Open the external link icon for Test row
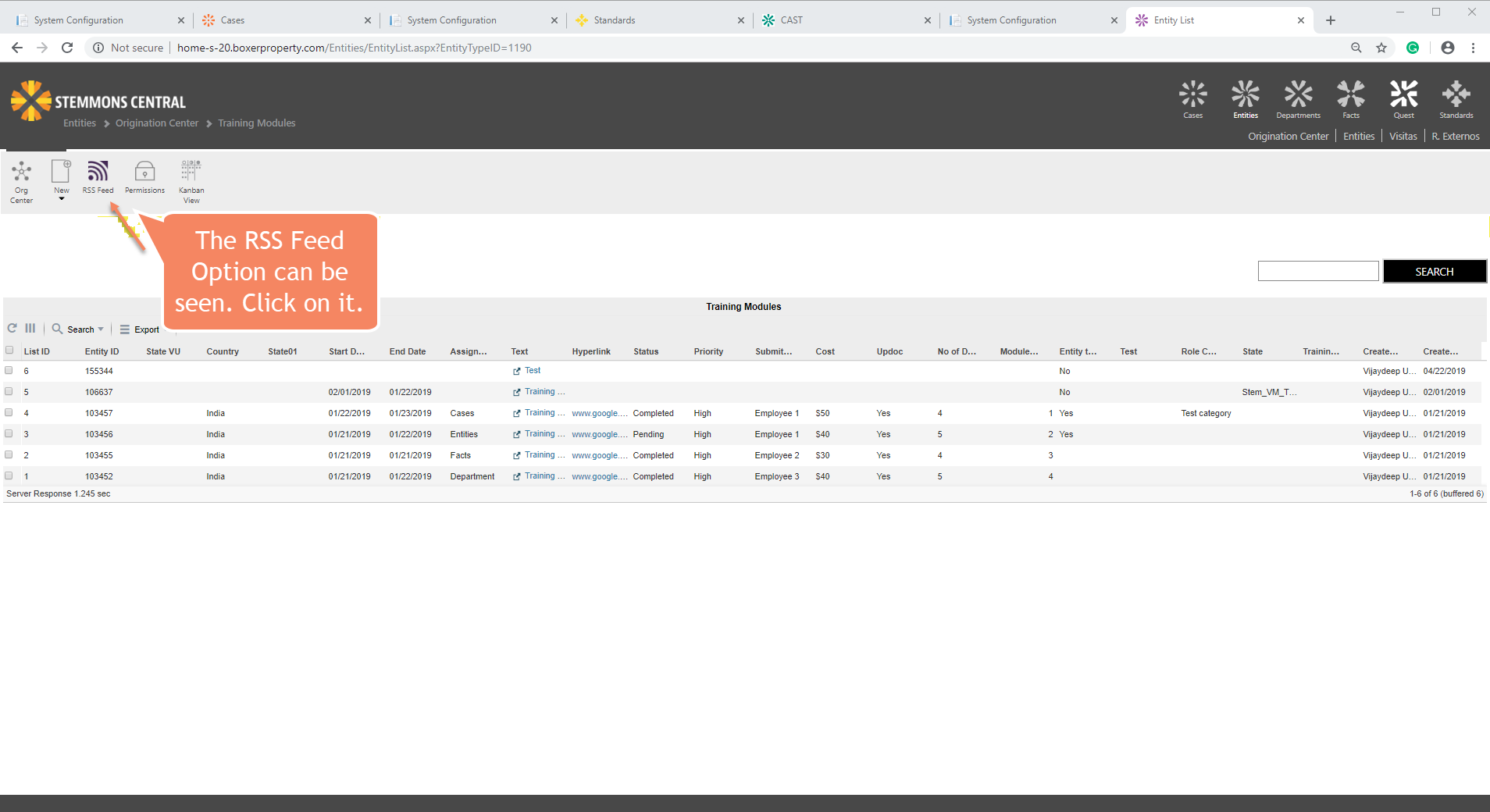Viewport: 1490px width, 812px height. tap(516, 371)
